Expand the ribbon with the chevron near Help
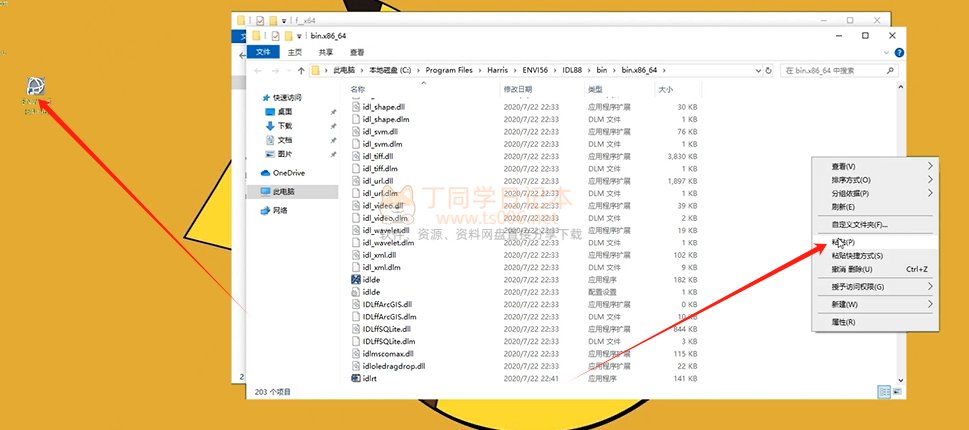969x430 pixels. [x=887, y=53]
